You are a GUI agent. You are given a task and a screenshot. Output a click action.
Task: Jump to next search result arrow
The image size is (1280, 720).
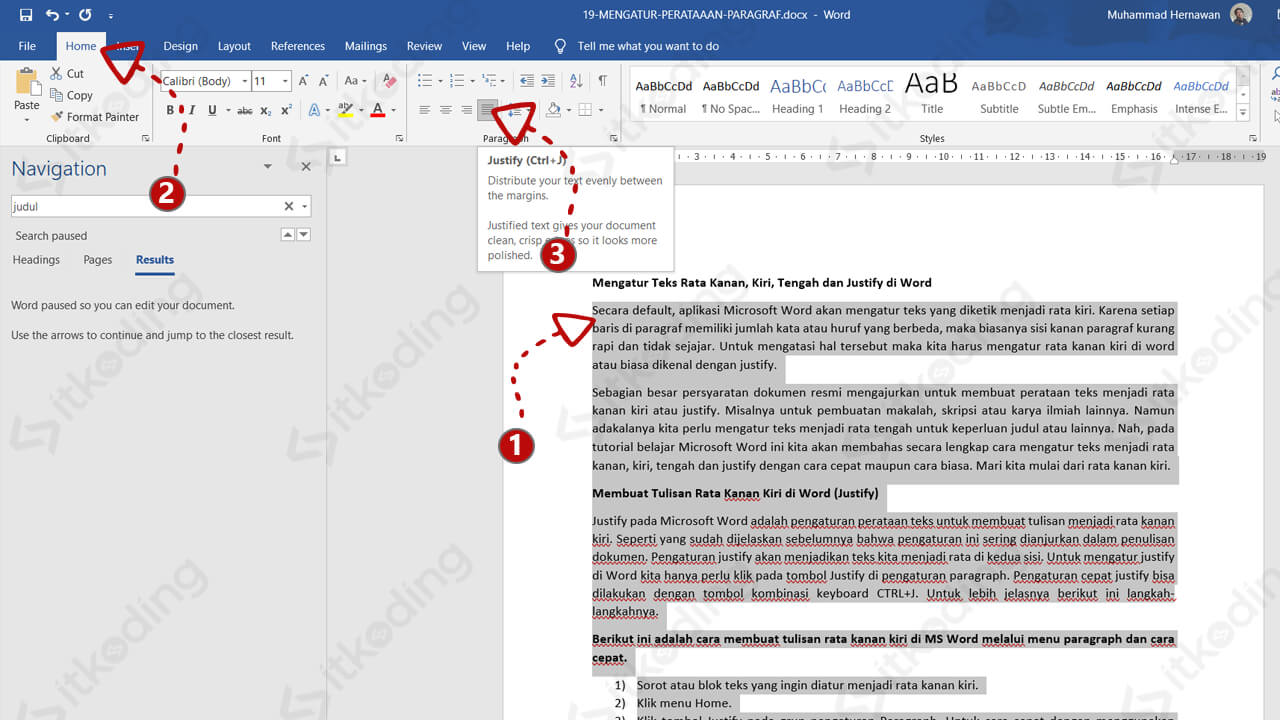click(304, 235)
